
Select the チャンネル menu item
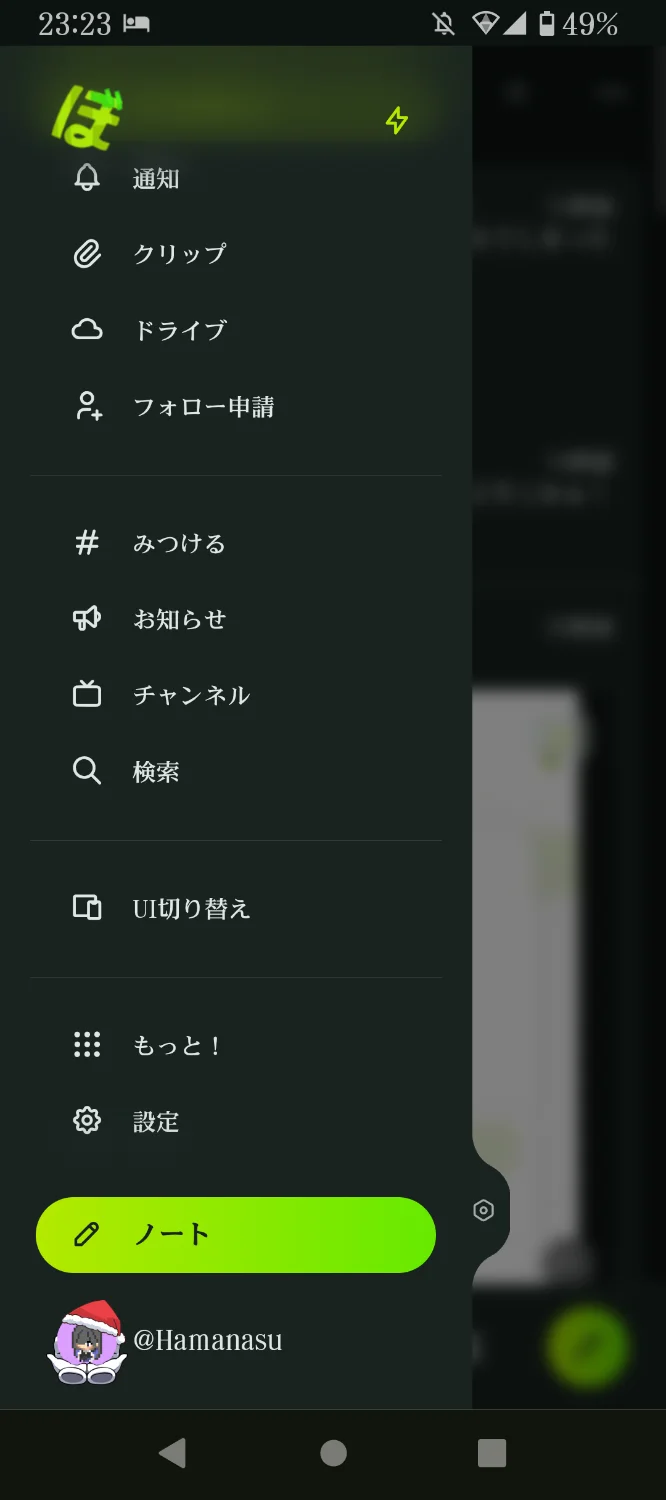[191, 695]
